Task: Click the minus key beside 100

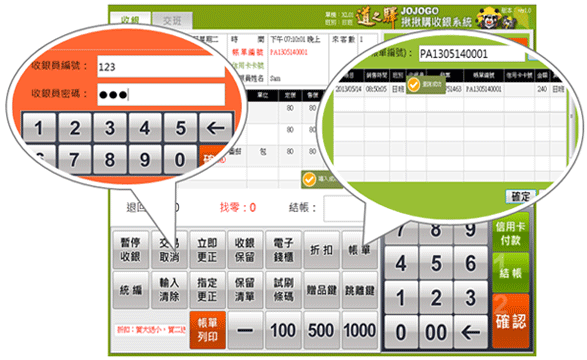Action: [x=245, y=330]
